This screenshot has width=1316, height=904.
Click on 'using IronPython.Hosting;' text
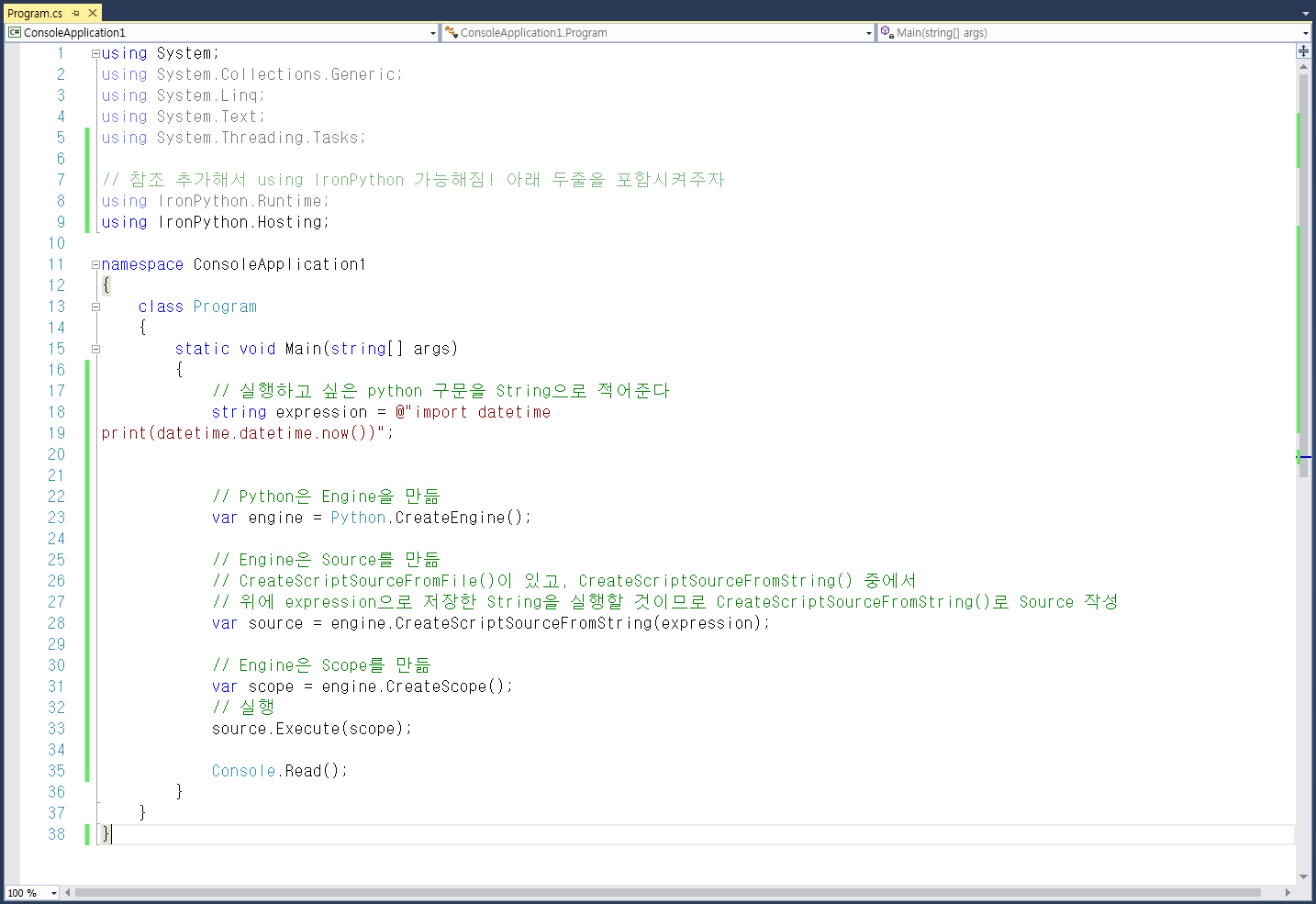(215, 222)
